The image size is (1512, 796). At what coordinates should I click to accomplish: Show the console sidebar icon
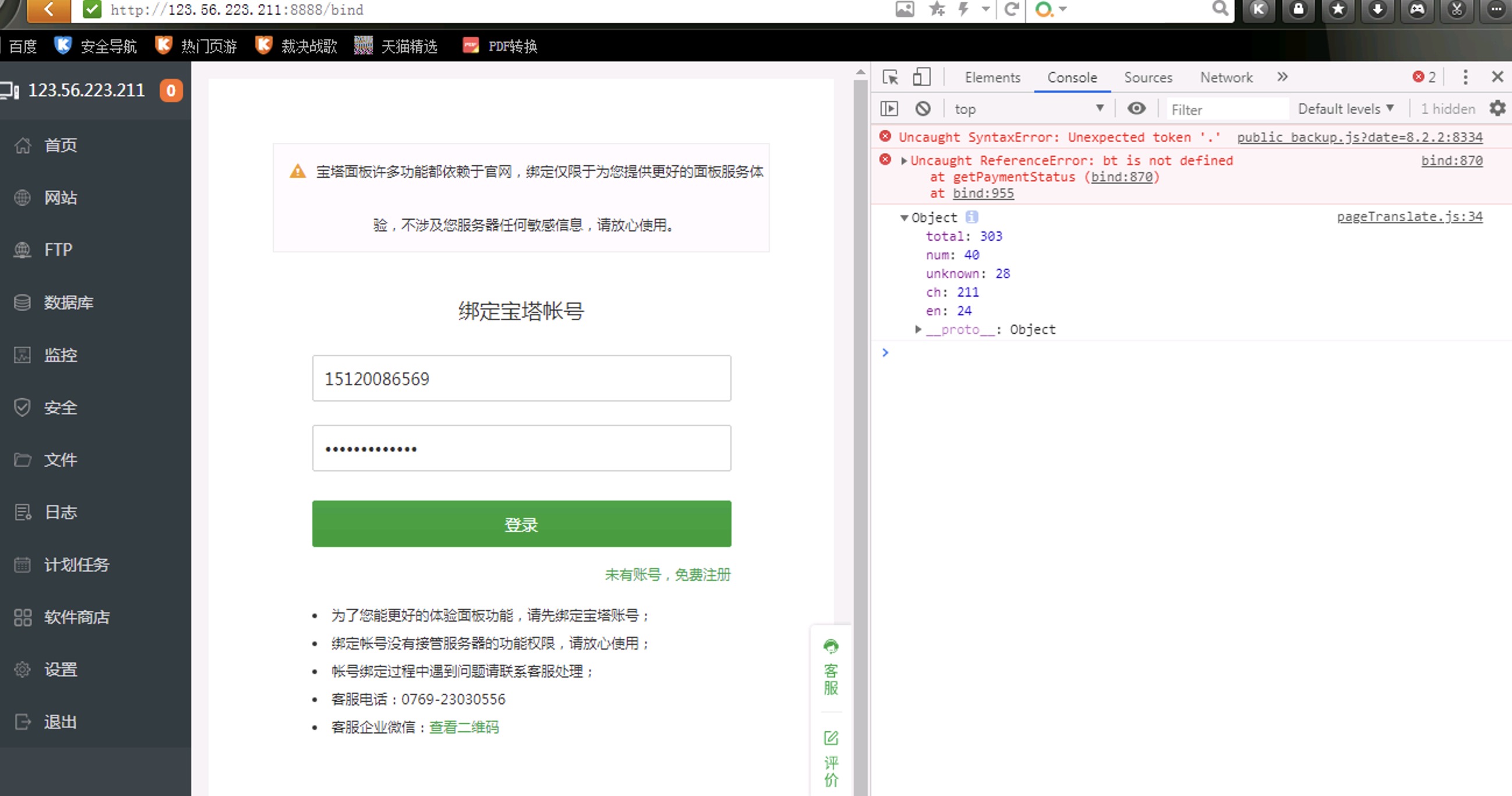tap(889, 109)
